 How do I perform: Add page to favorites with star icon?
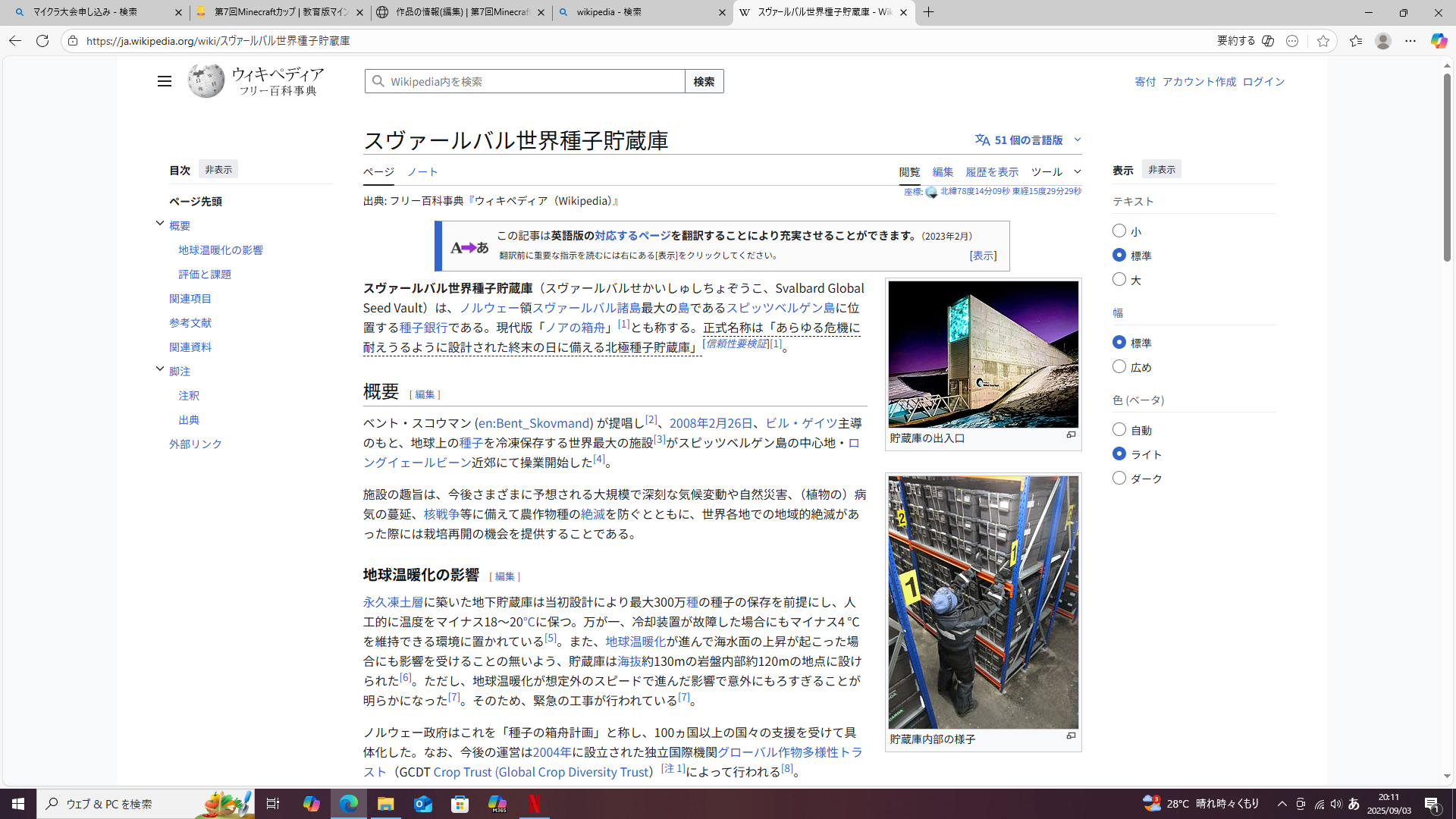pos(1323,41)
